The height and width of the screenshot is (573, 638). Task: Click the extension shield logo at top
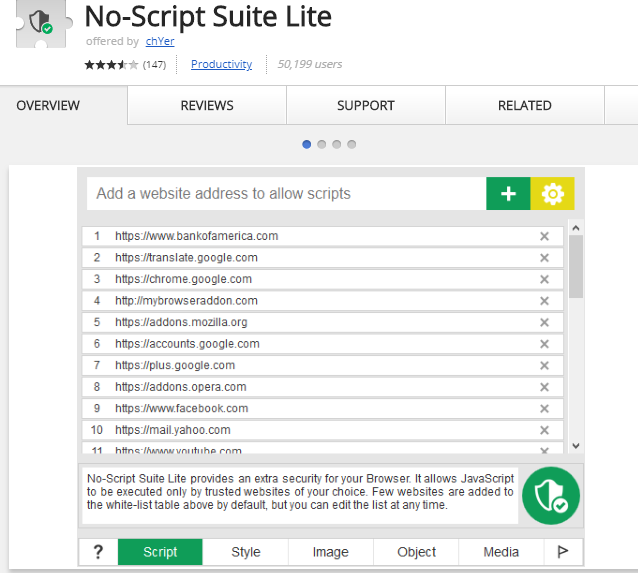pyautogui.click(x=42, y=22)
